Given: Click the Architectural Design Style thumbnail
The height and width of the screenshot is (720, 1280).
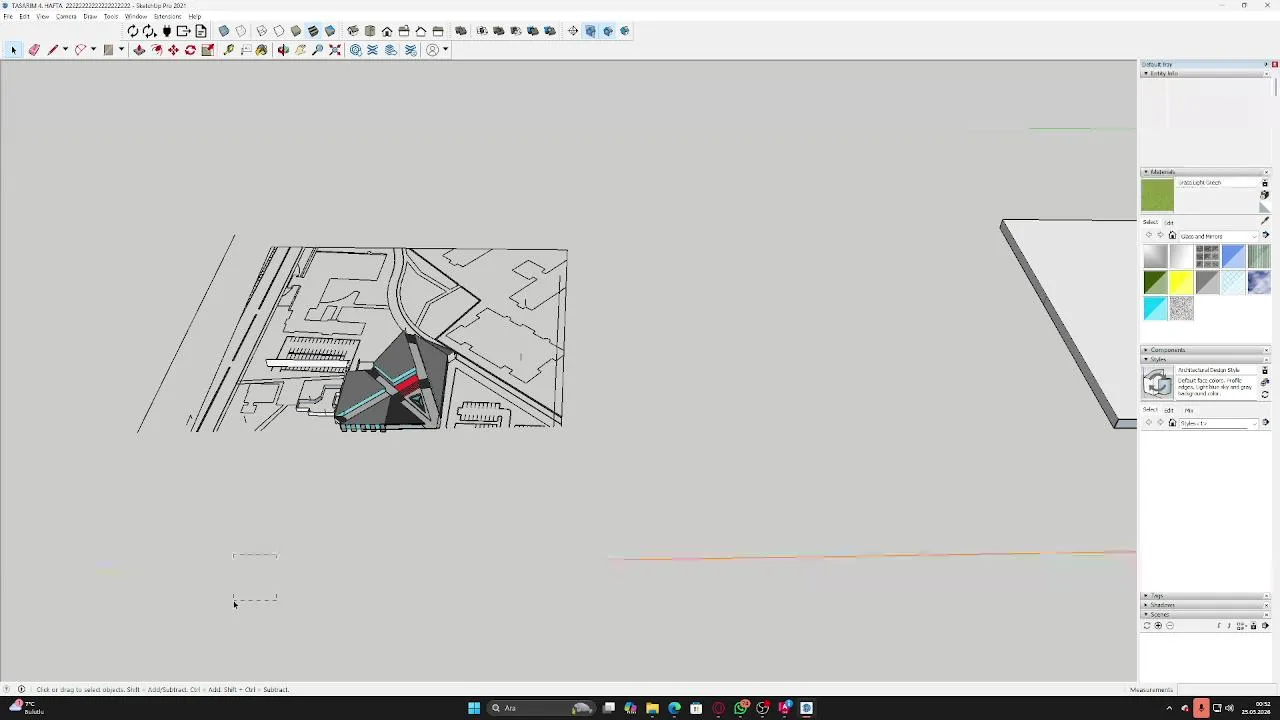Looking at the screenshot, I should coord(1157,382).
